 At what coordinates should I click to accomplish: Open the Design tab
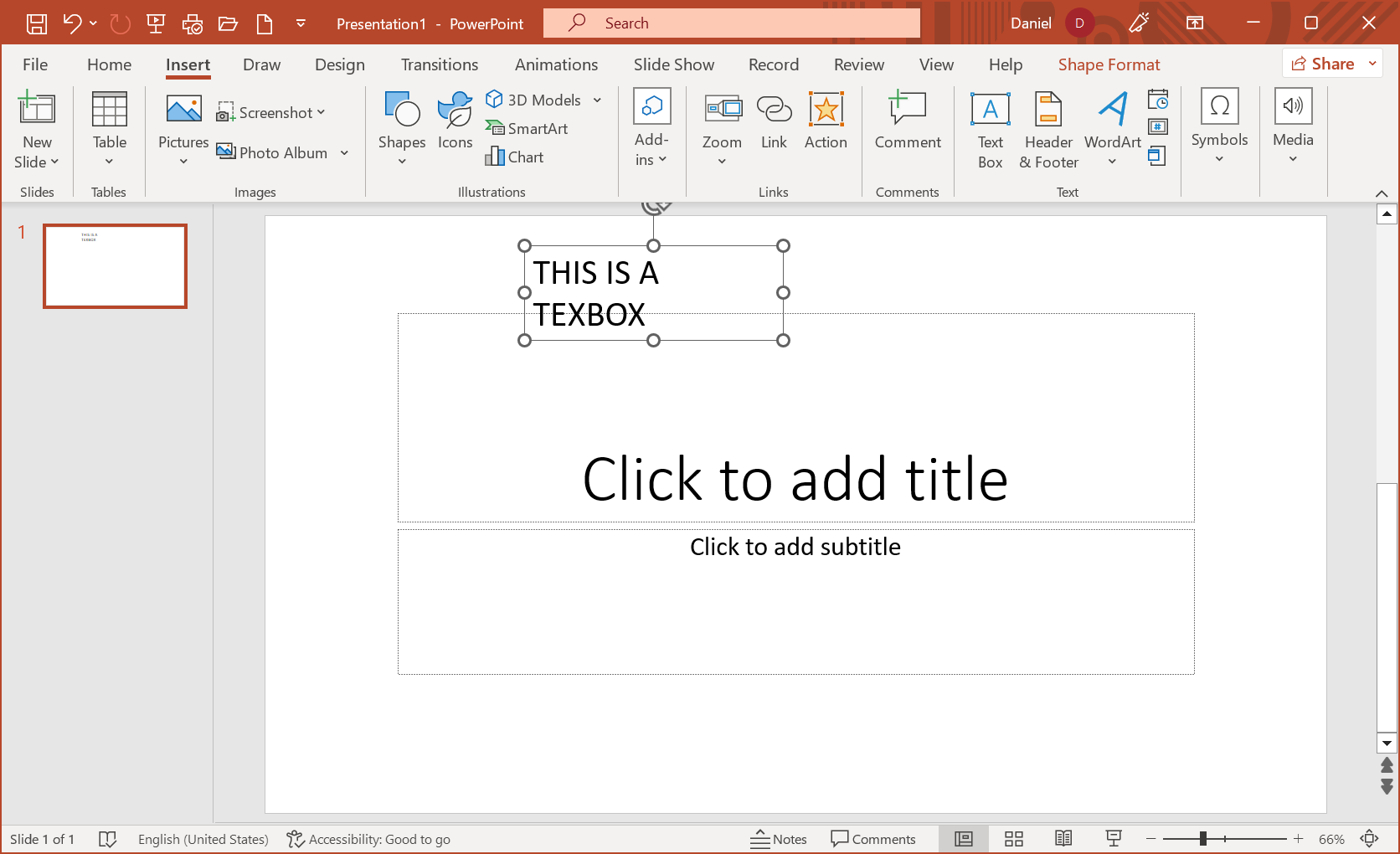coord(339,64)
